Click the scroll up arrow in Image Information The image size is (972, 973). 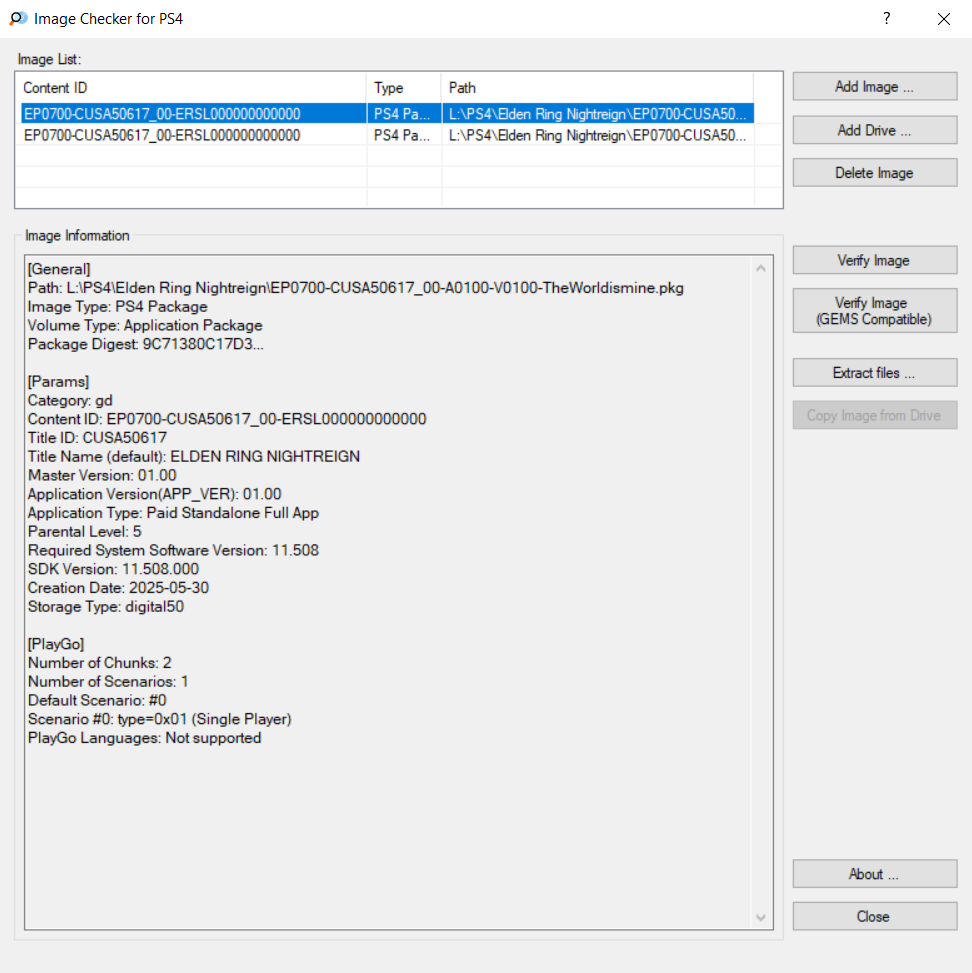pos(762,268)
